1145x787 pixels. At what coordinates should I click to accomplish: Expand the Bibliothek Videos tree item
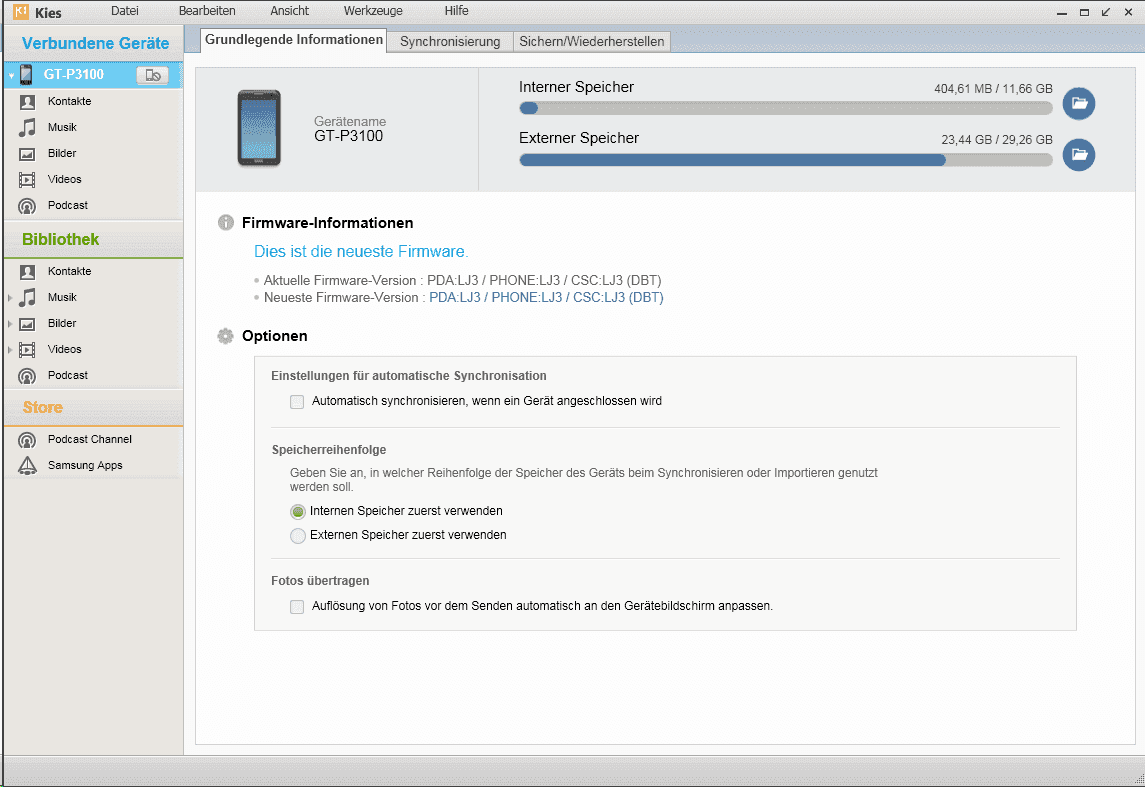[x=10, y=350]
